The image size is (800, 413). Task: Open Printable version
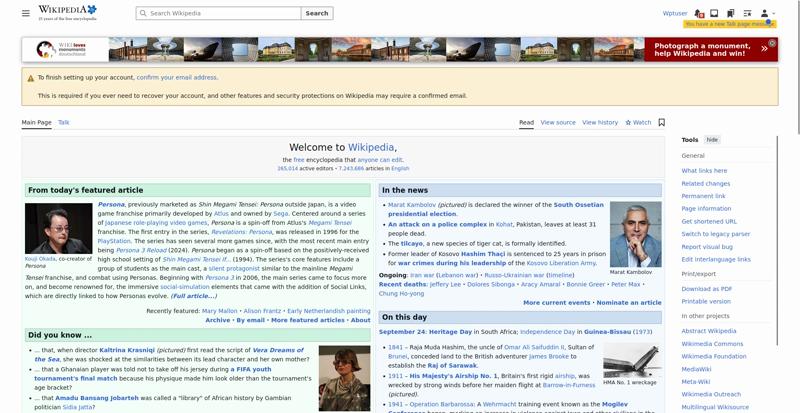coord(706,302)
